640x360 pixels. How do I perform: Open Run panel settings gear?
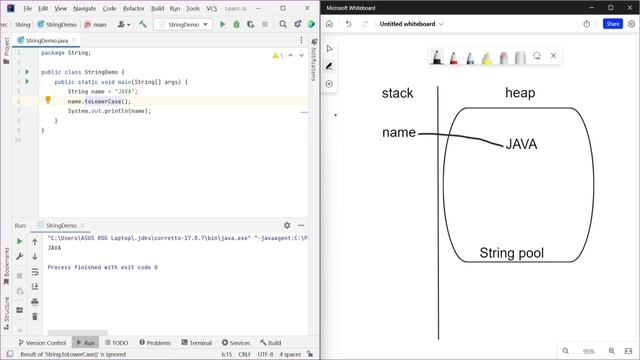tap(287, 225)
